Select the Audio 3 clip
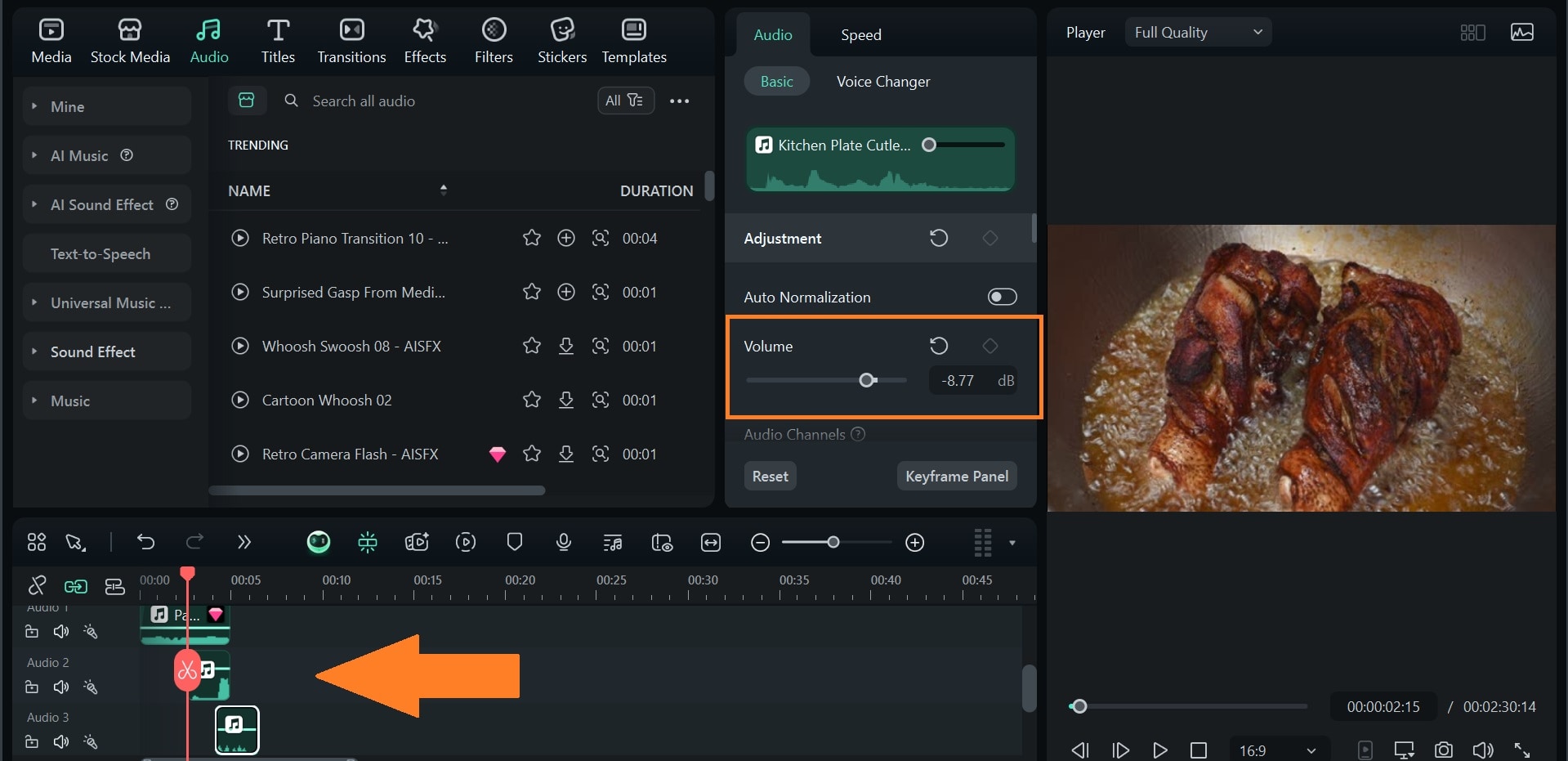1568x761 pixels. click(237, 730)
